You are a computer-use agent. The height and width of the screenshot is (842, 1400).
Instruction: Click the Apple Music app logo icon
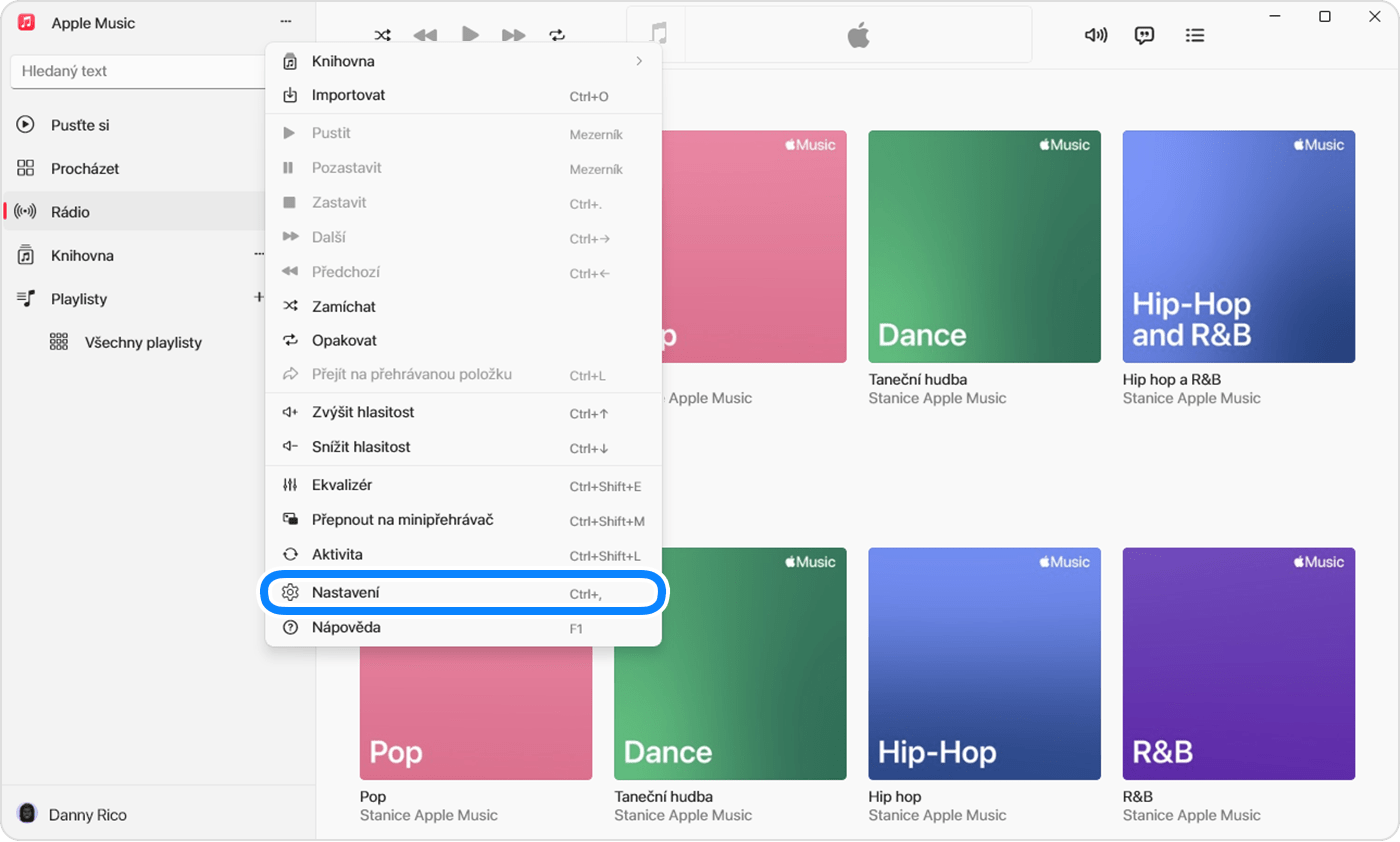pos(27,22)
